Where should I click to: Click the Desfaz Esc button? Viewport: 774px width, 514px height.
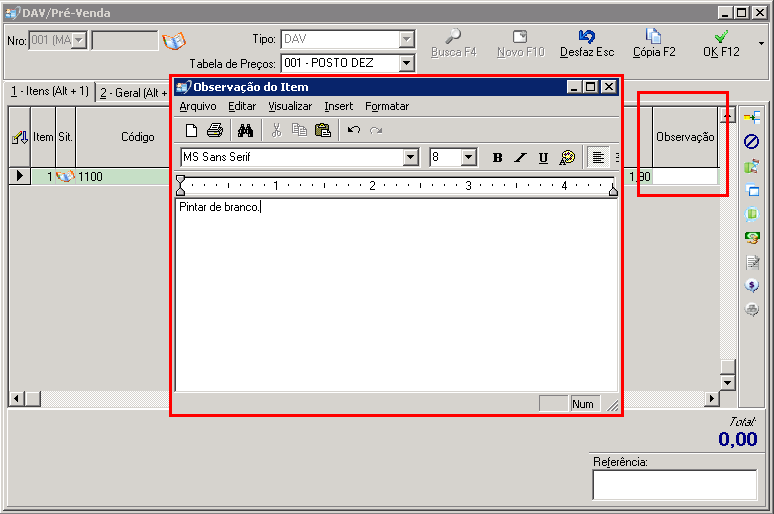click(x=587, y=44)
